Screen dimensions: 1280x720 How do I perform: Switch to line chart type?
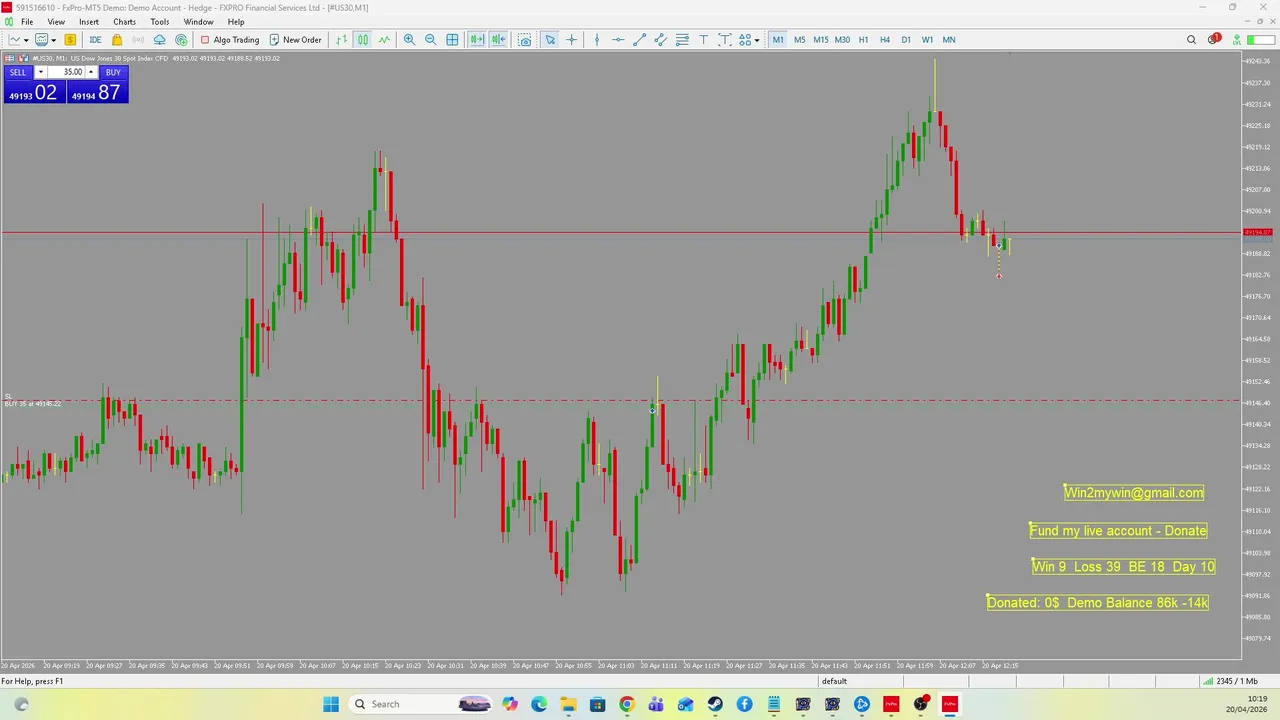384,40
